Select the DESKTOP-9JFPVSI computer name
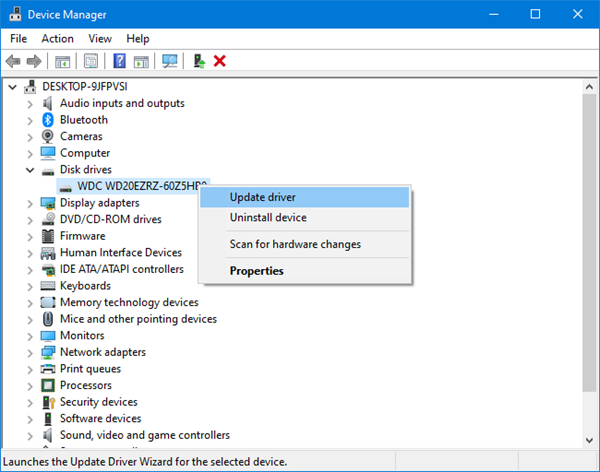The image size is (600, 472). click(85, 87)
